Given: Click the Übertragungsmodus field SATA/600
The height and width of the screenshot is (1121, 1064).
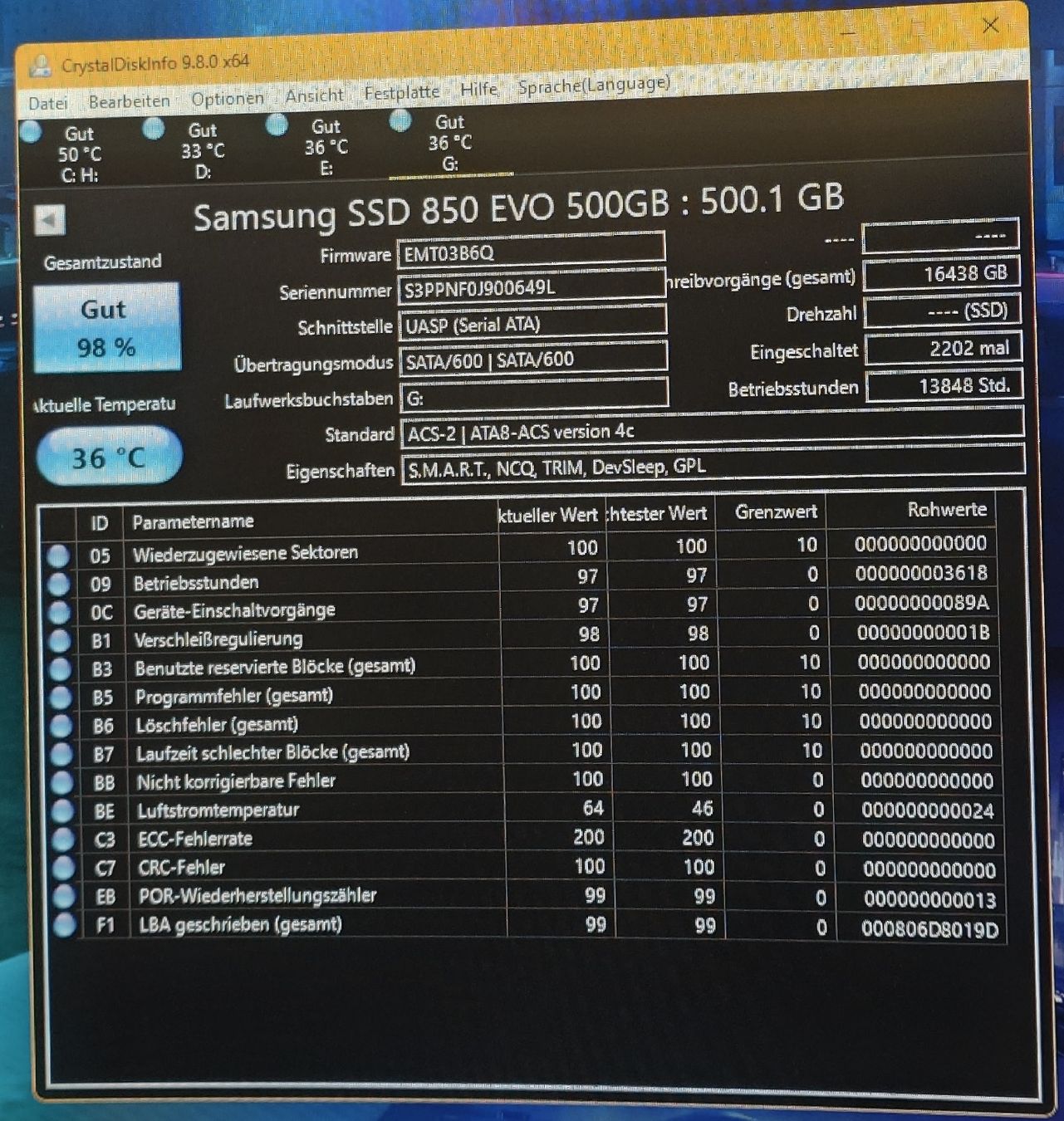Looking at the screenshot, I should 533,359.
